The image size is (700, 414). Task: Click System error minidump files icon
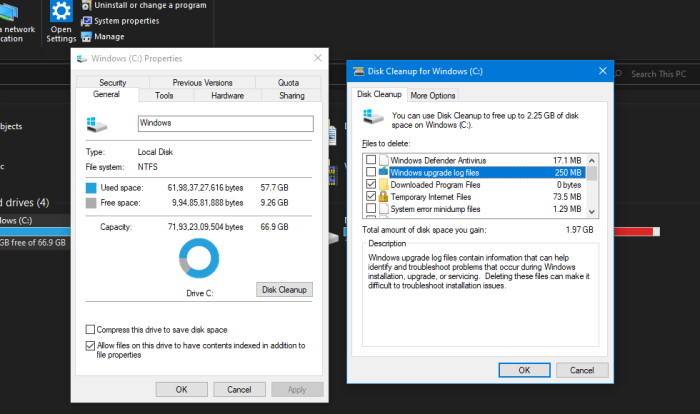click(384, 209)
